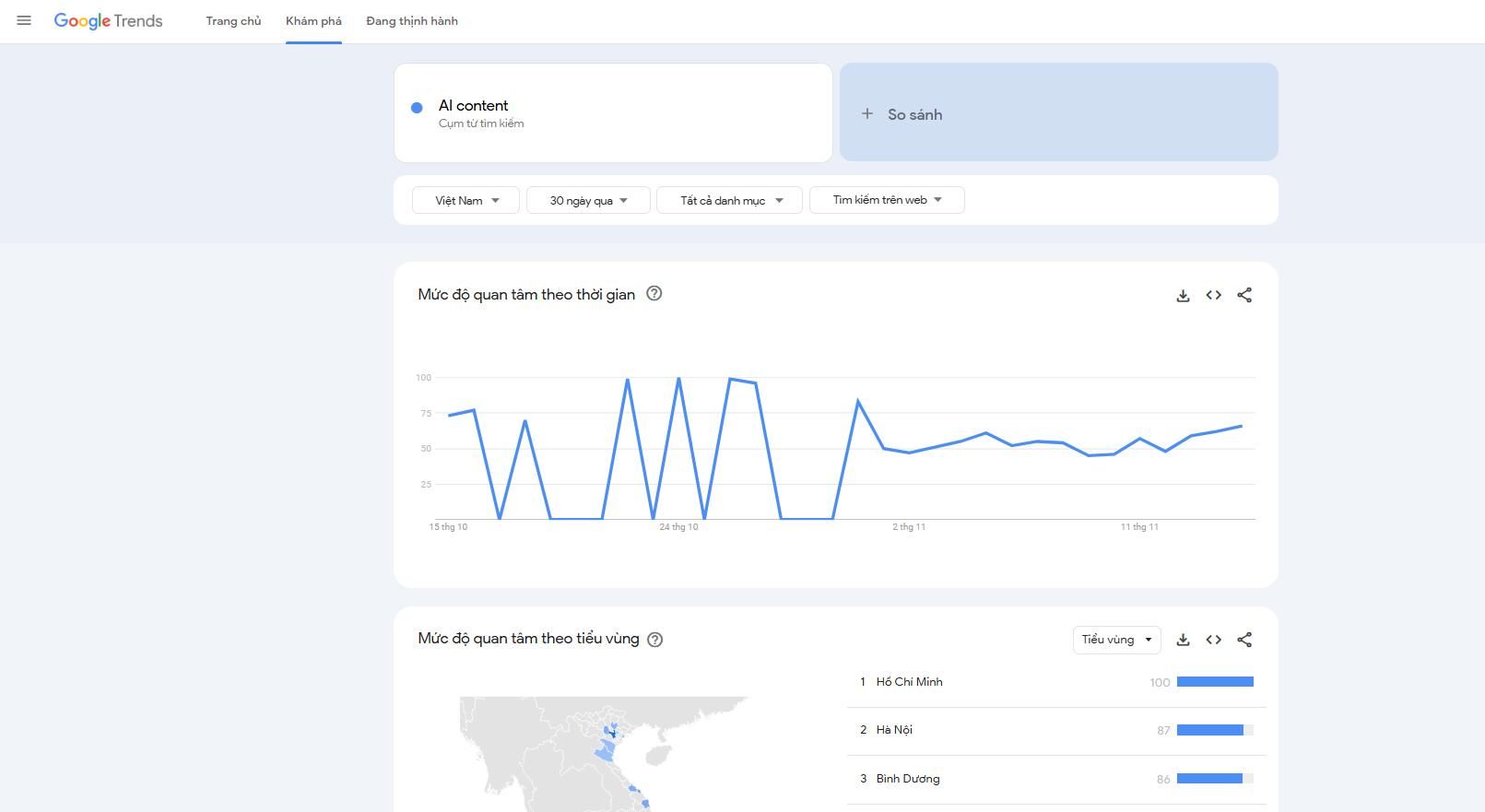Click the Bình Dương interest bar valued 86
1485x812 pixels.
click(1215, 779)
